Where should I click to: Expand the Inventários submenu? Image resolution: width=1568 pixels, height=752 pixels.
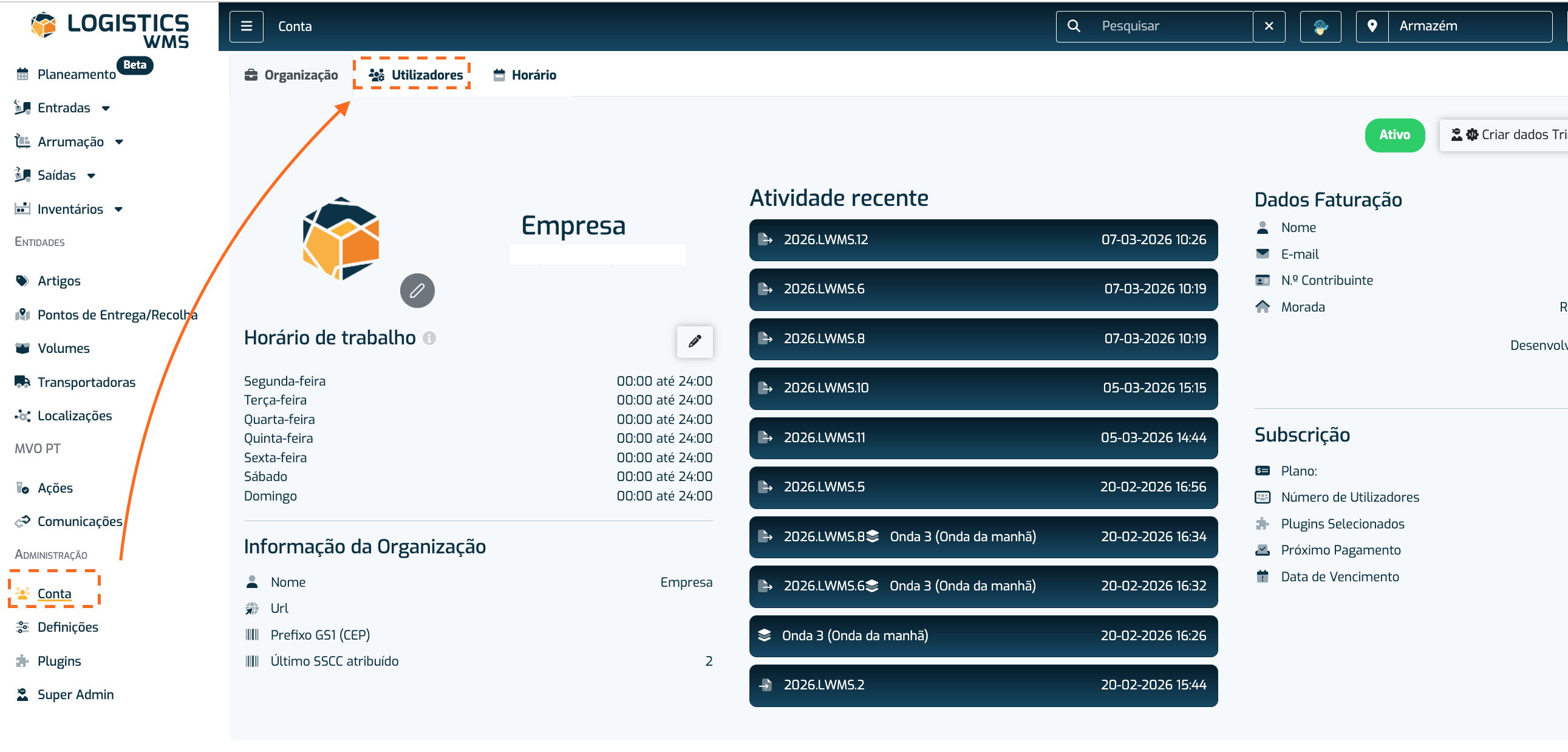click(118, 210)
